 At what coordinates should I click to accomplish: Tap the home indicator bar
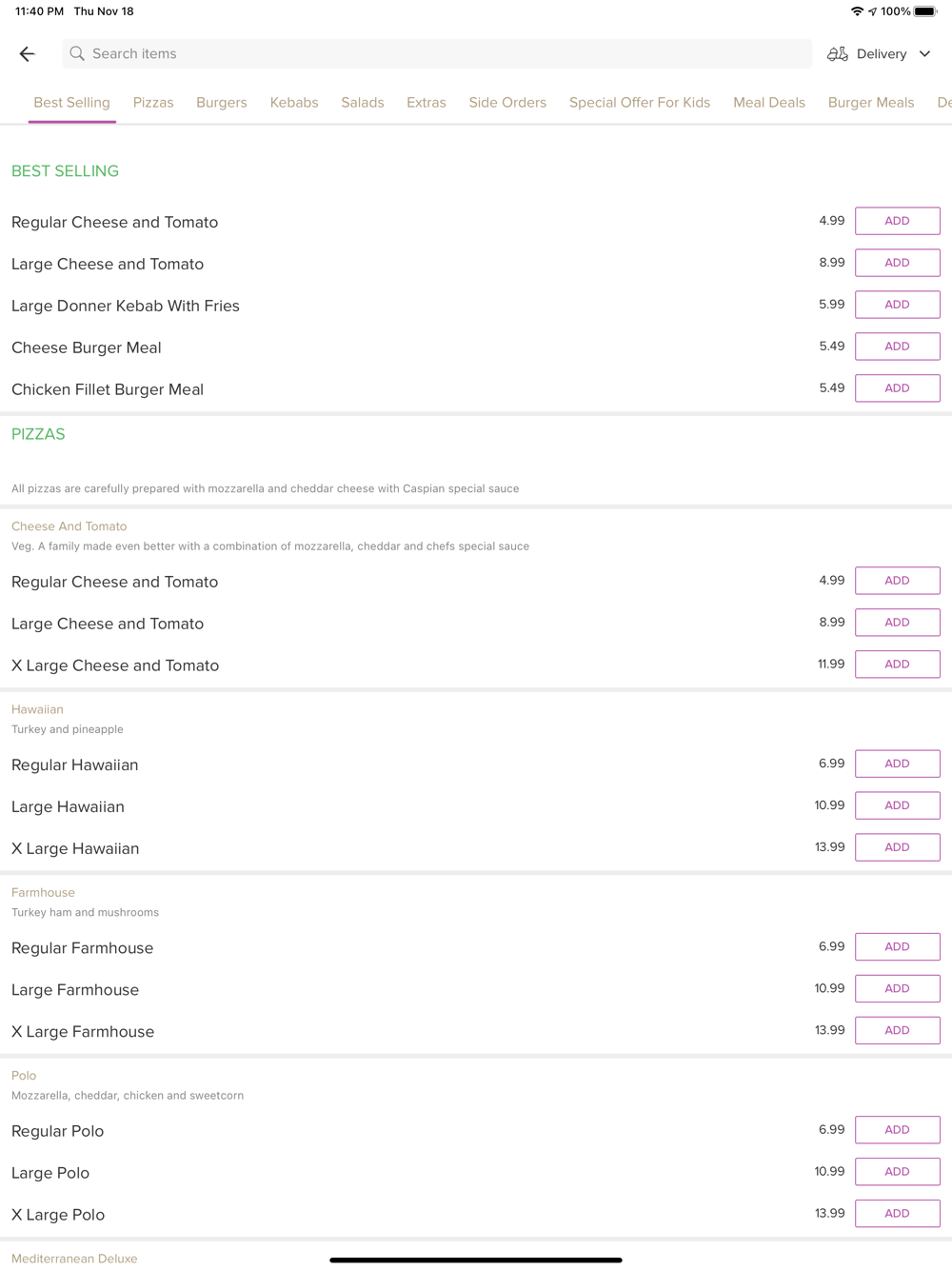click(x=476, y=1260)
